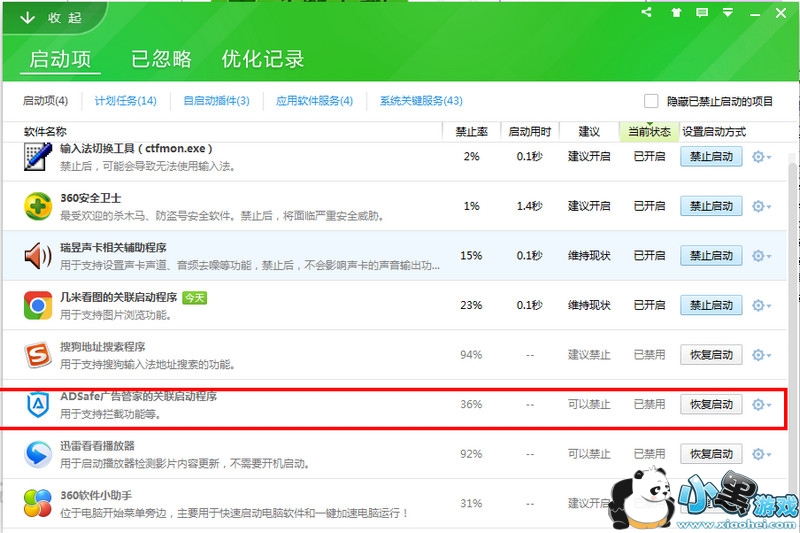
Task: Click the 今天 tag on 几米看图
Action: coord(194,297)
